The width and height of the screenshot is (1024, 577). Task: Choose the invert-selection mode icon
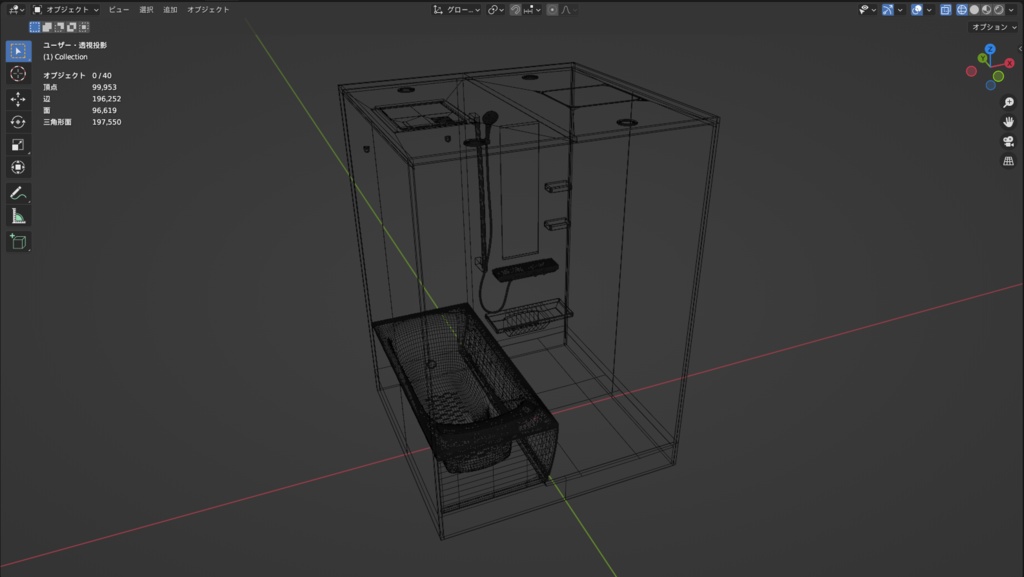[72, 27]
